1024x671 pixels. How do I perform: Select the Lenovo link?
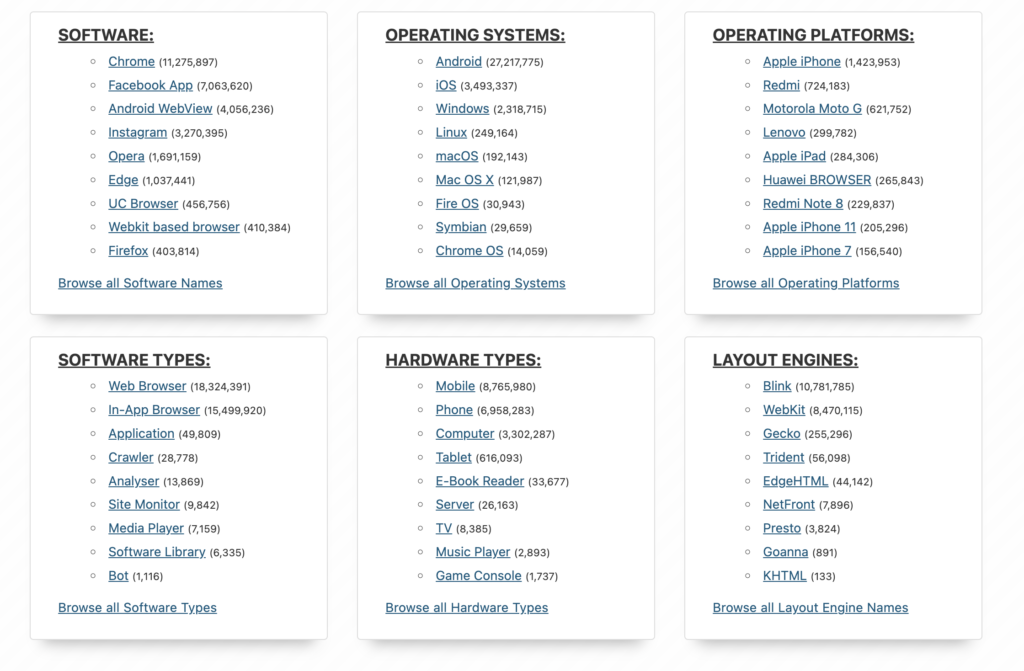point(784,133)
